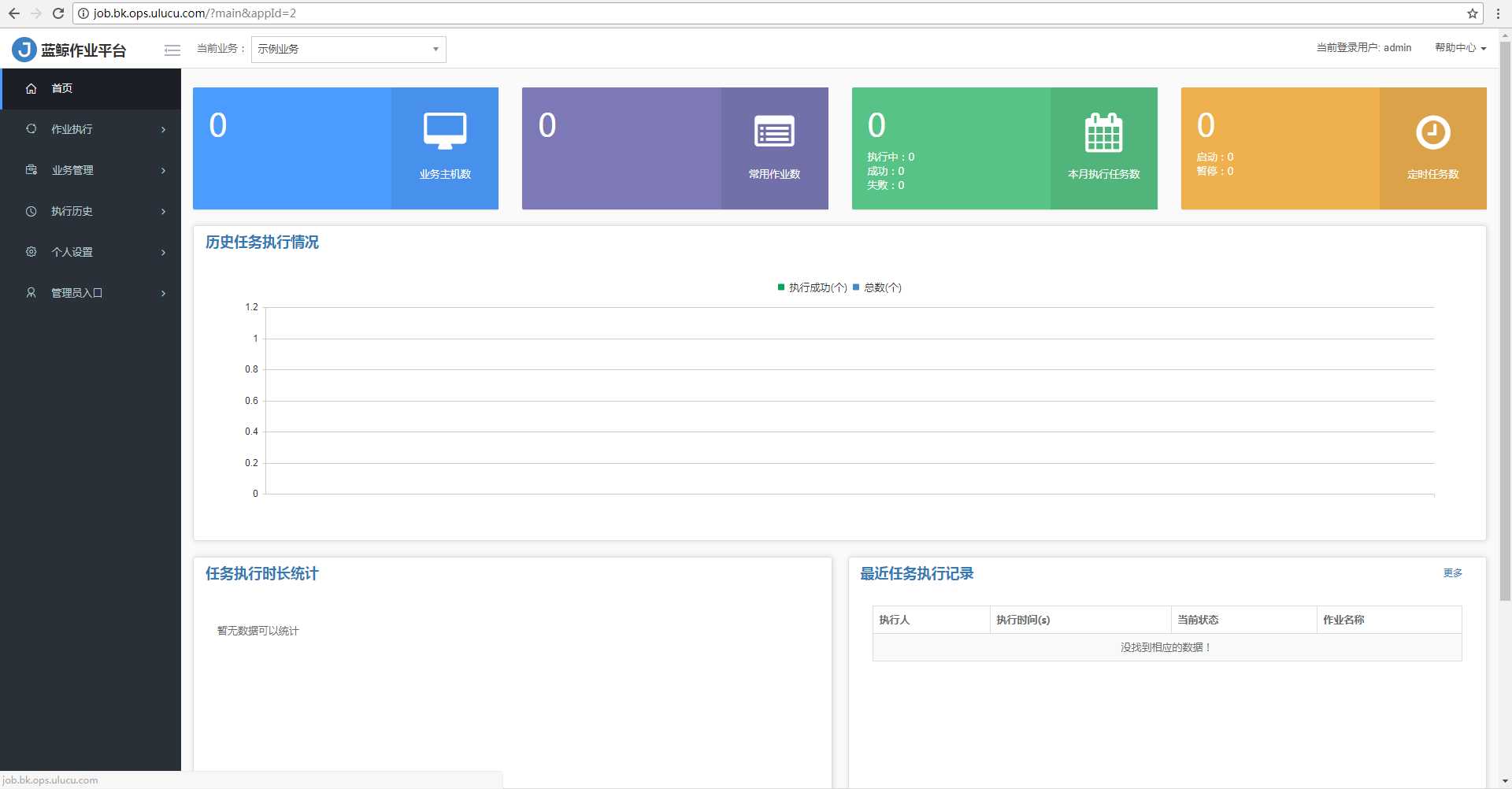
Task: Click the 常用作业数 card label
Action: pos(774,174)
